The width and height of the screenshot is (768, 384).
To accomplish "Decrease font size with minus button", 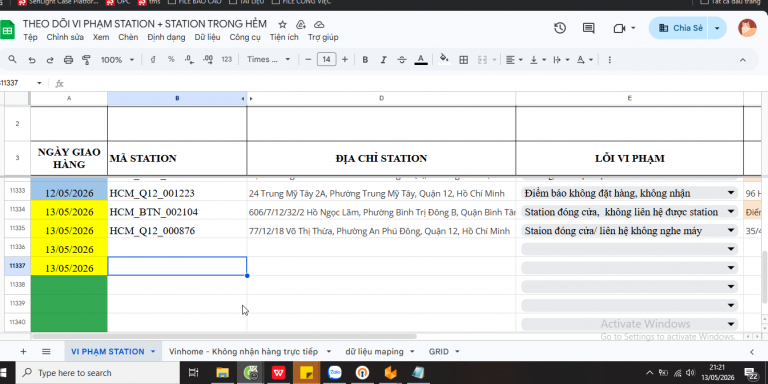I will (308, 60).
